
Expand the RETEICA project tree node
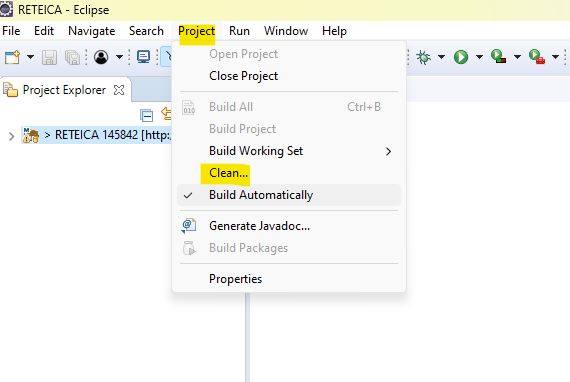coord(11,136)
